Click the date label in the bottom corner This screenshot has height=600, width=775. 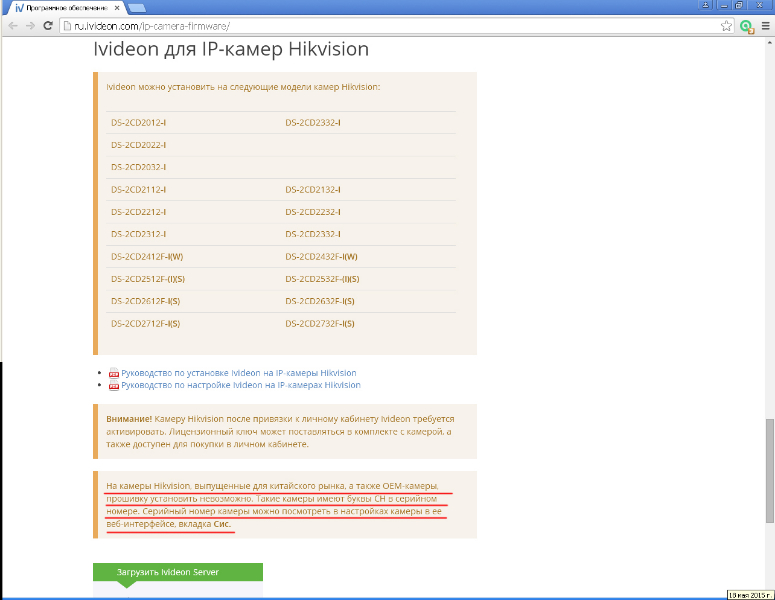click(x=750, y=595)
